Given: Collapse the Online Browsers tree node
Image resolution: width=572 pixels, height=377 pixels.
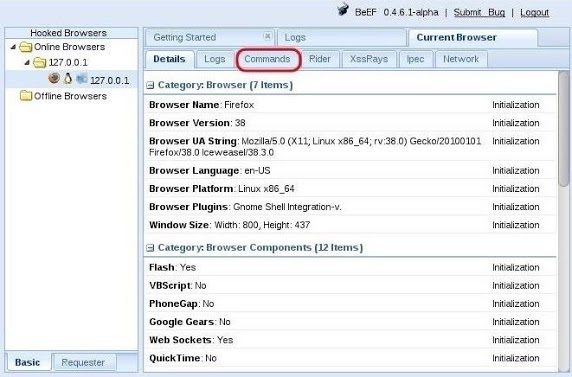Looking at the screenshot, I should coord(13,47).
